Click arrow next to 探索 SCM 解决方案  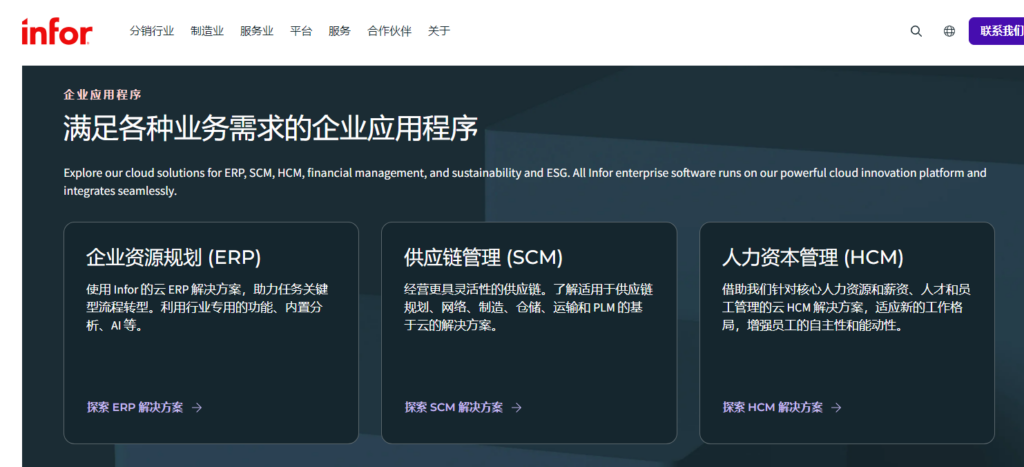[517, 408]
